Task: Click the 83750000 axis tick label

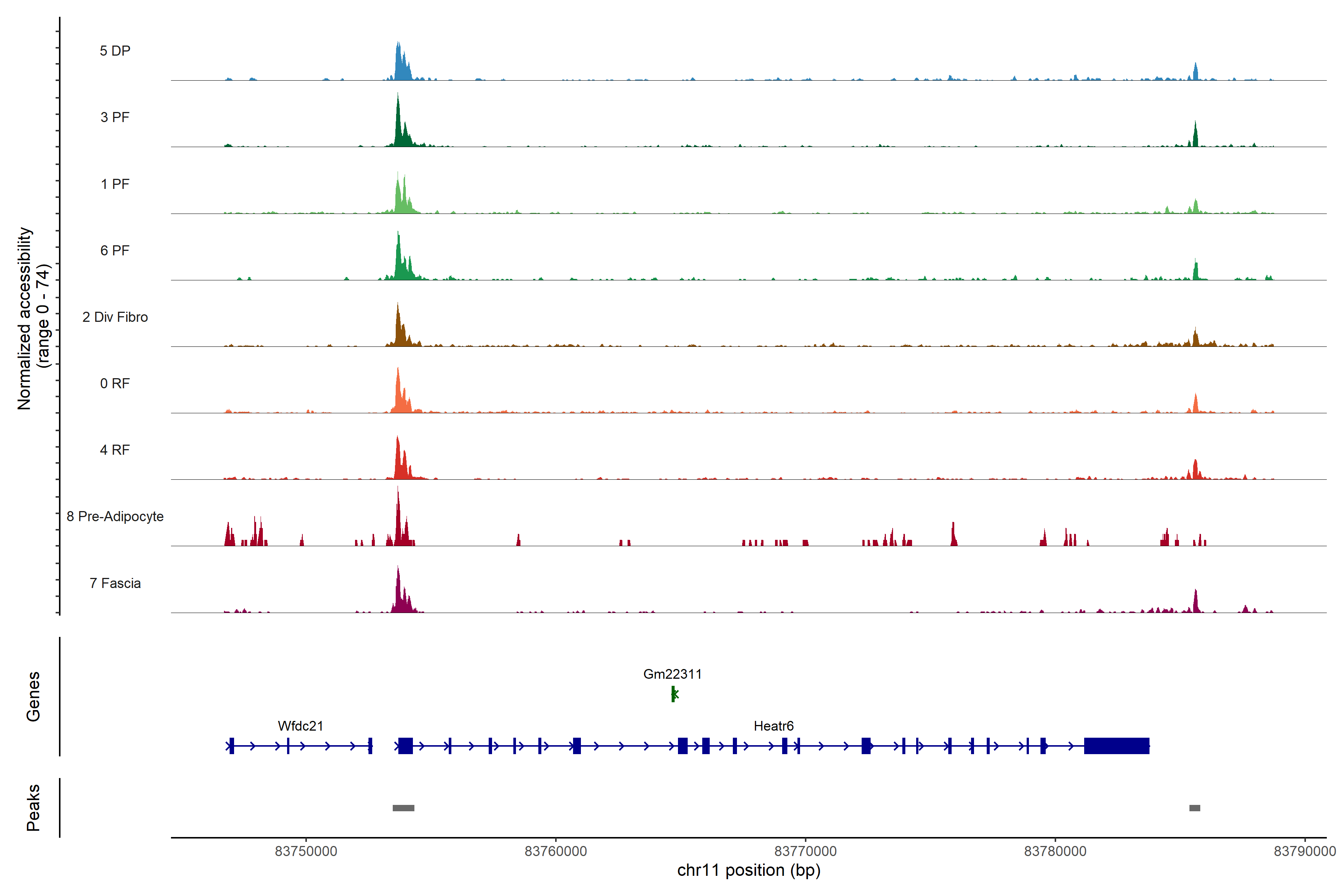Action: coord(306,851)
